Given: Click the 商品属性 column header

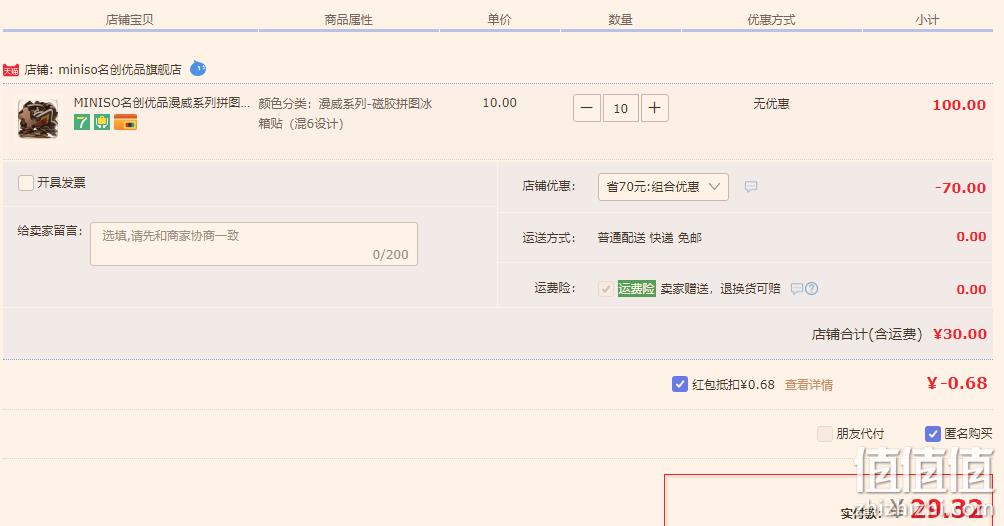Looking at the screenshot, I should pyautogui.click(x=348, y=20).
